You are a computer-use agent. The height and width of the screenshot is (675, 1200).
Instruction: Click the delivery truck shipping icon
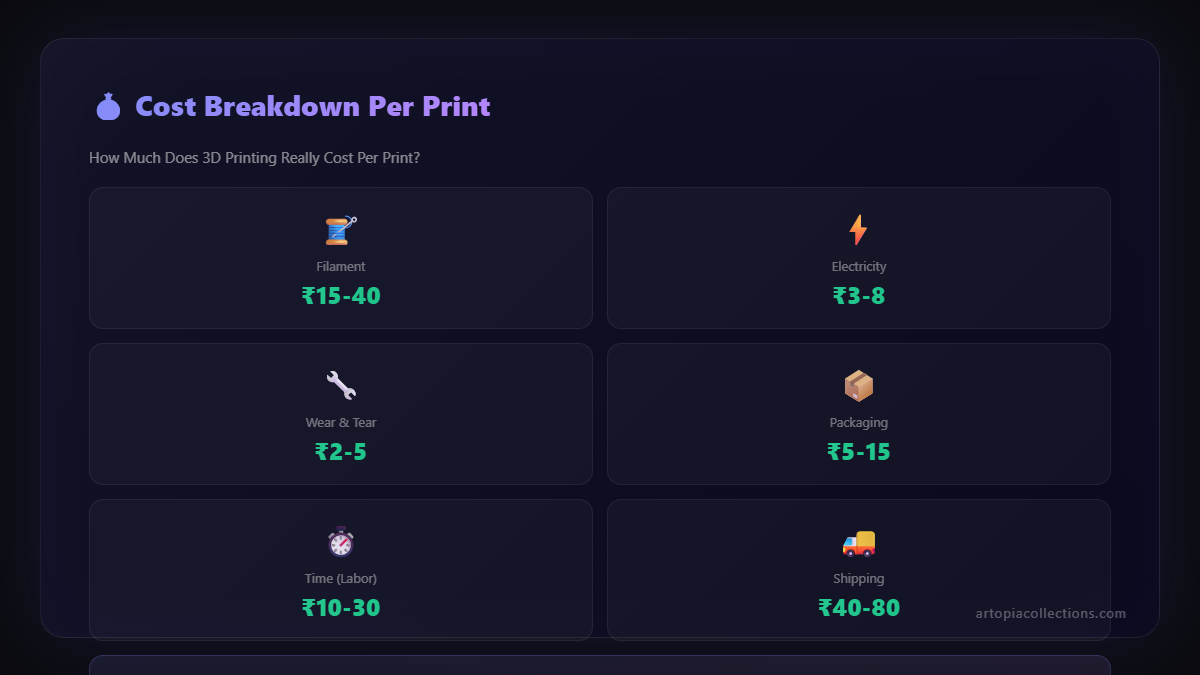click(x=859, y=541)
